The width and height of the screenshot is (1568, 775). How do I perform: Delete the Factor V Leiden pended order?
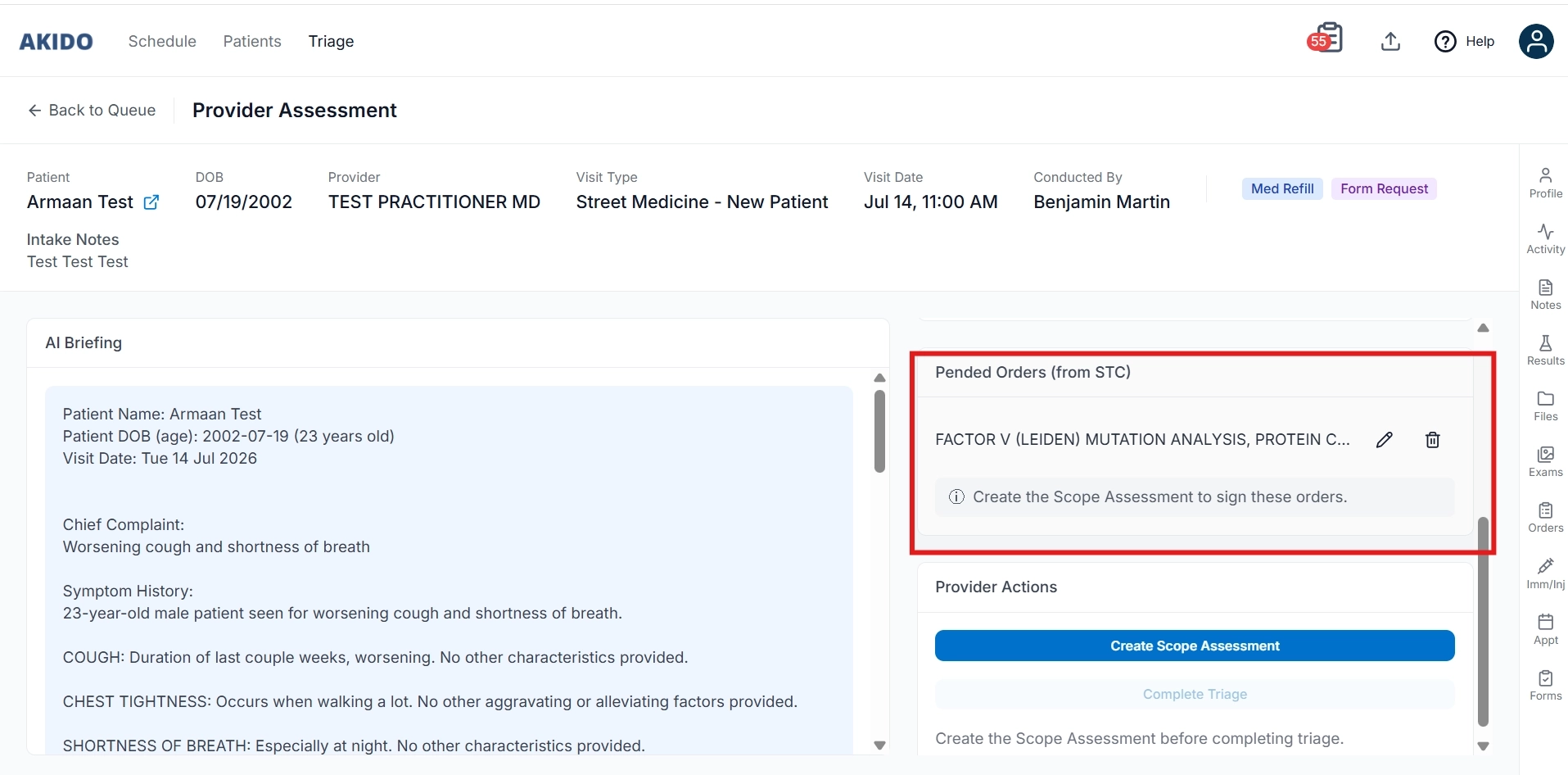1433,440
